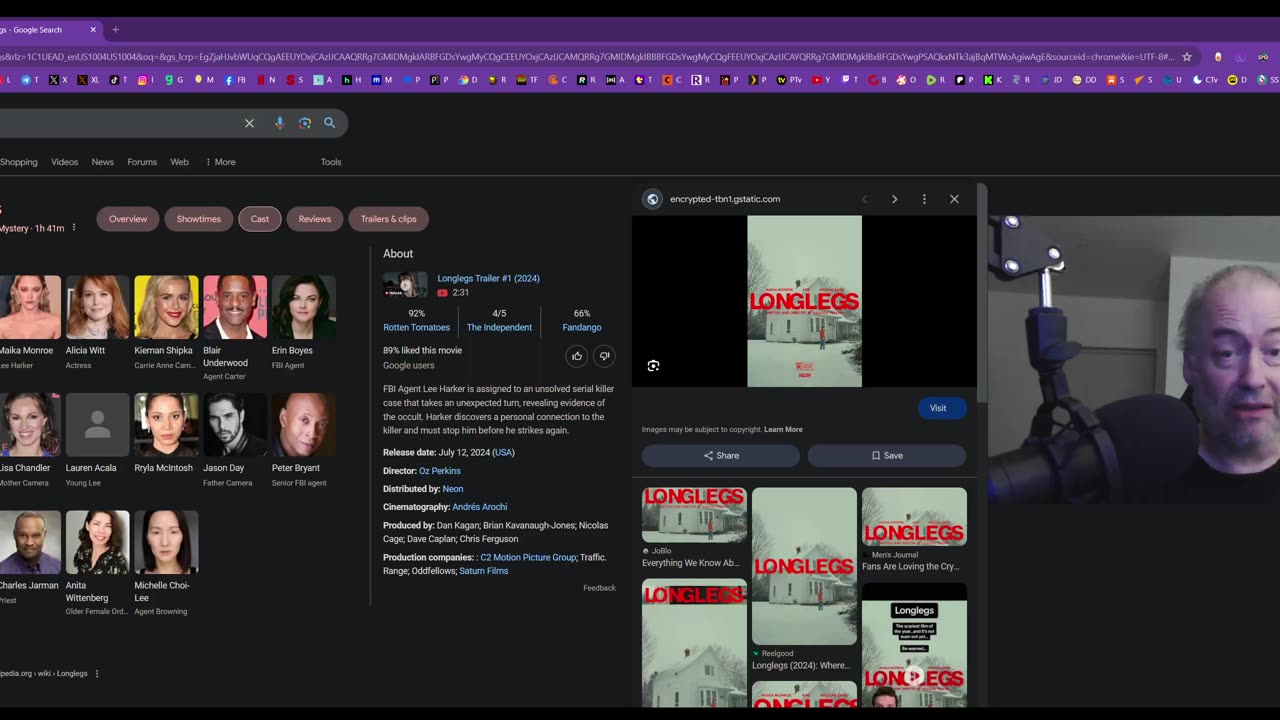Image resolution: width=1280 pixels, height=720 pixels.
Task: Open the Neon distributor link
Action: [x=453, y=489]
